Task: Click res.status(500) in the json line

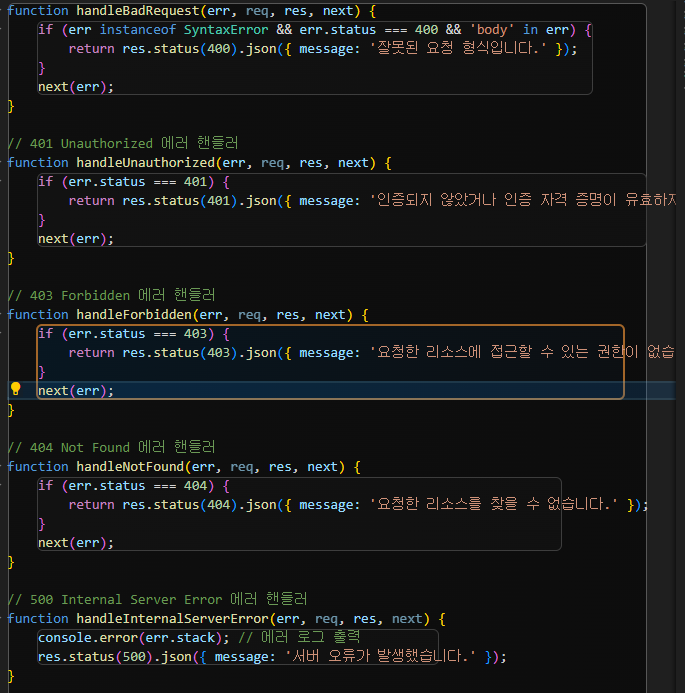Action: 95,657
